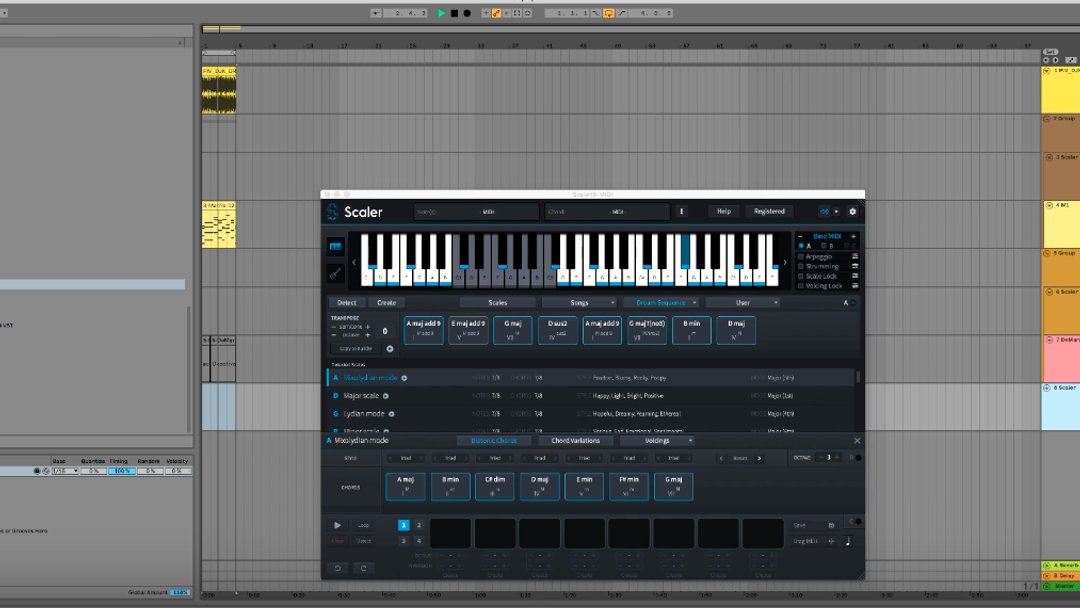This screenshot has width=1080, height=608.
Task: Enable the Arpeggio checkbox
Action: [801, 257]
